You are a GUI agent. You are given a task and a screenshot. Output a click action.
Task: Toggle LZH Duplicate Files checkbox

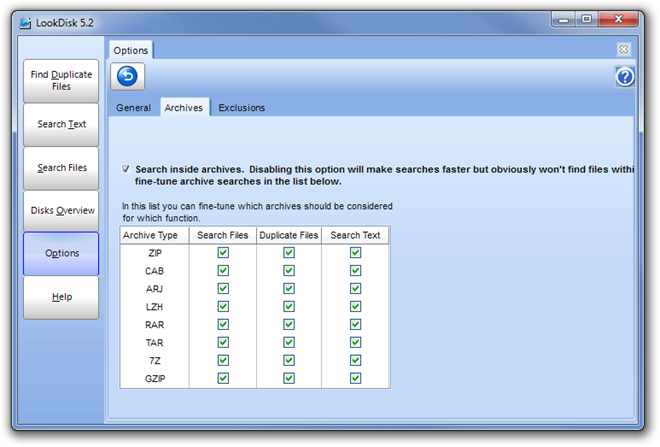[x=289, y=306]
